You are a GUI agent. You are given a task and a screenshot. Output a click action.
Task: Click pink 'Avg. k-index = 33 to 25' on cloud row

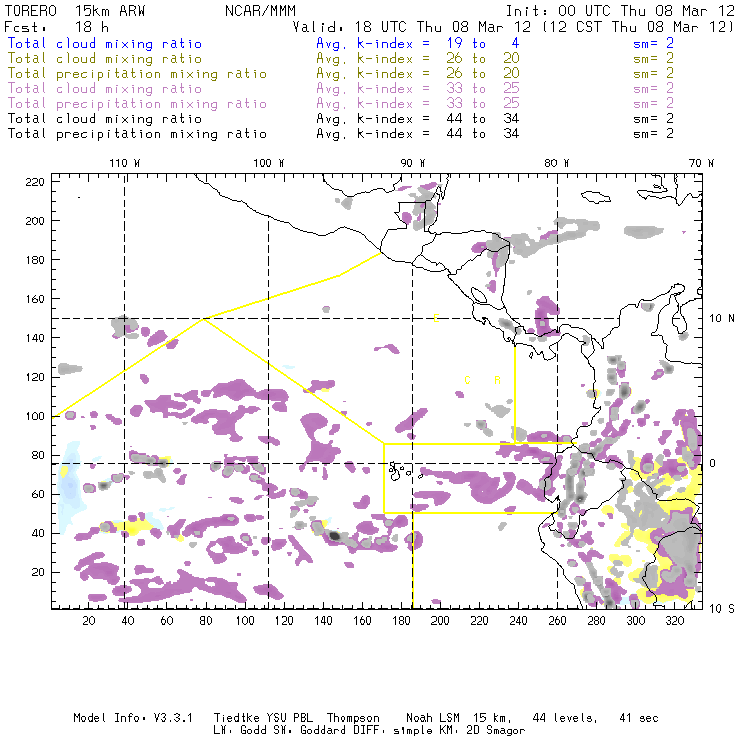418,89
